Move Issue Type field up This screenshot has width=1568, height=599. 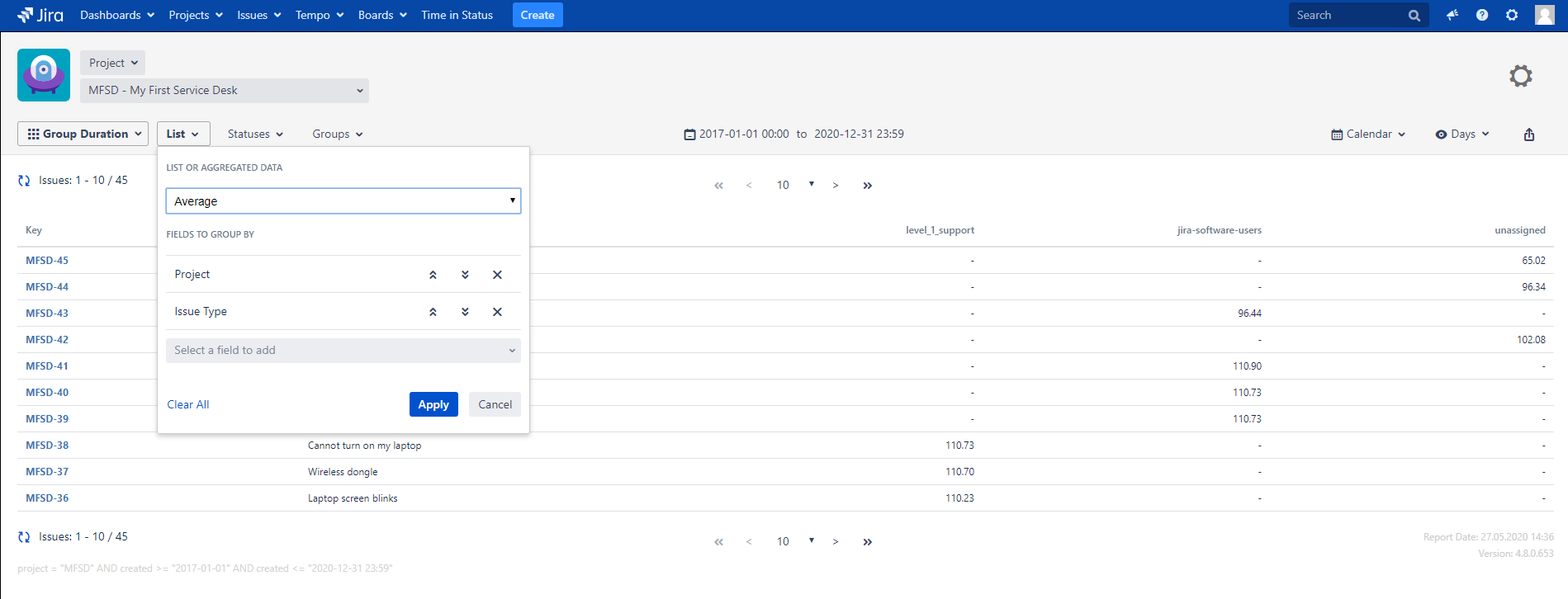[x=433, y=312]
